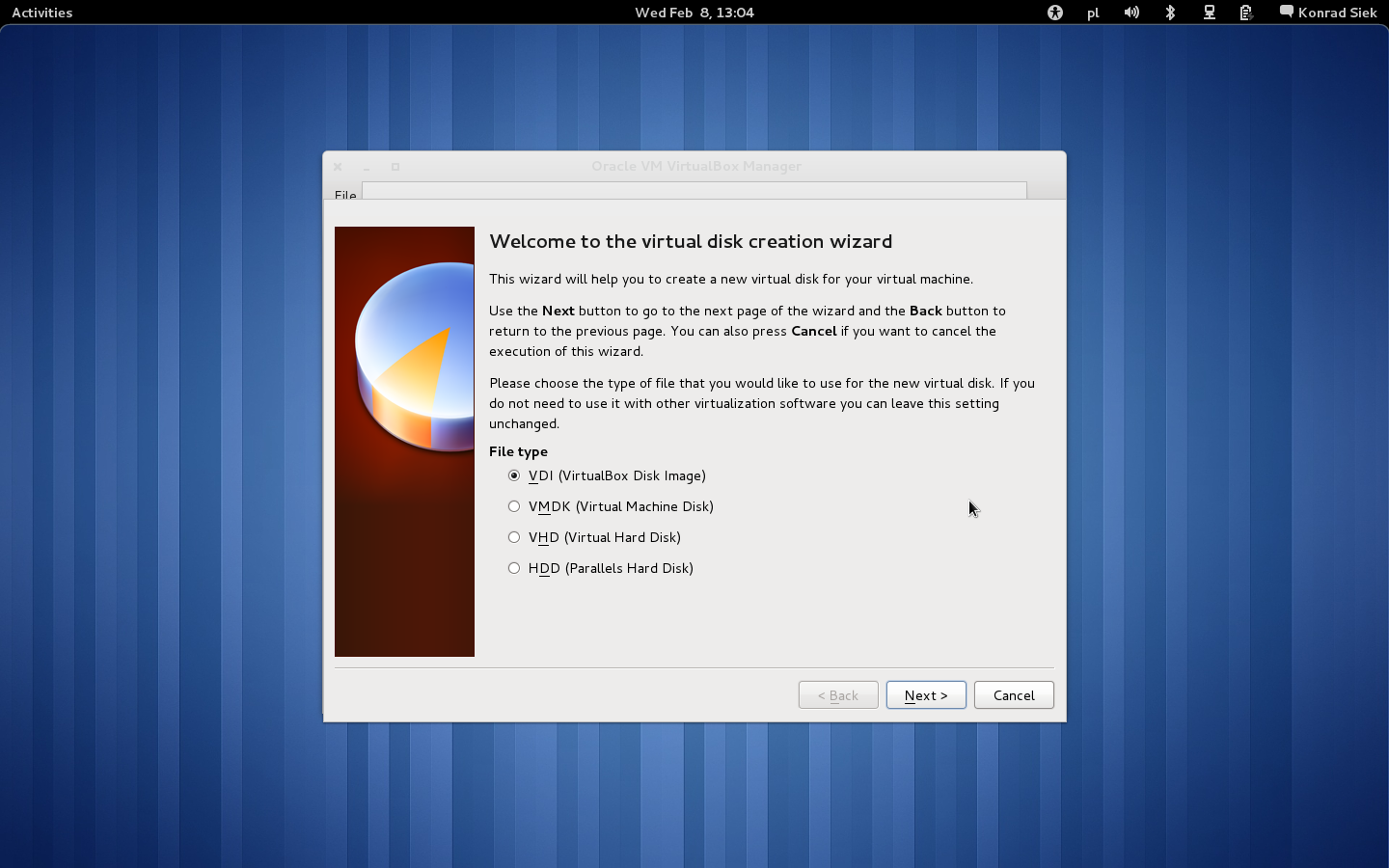
Task: Open the accessibility menu icon
Action: point(1054,13)
